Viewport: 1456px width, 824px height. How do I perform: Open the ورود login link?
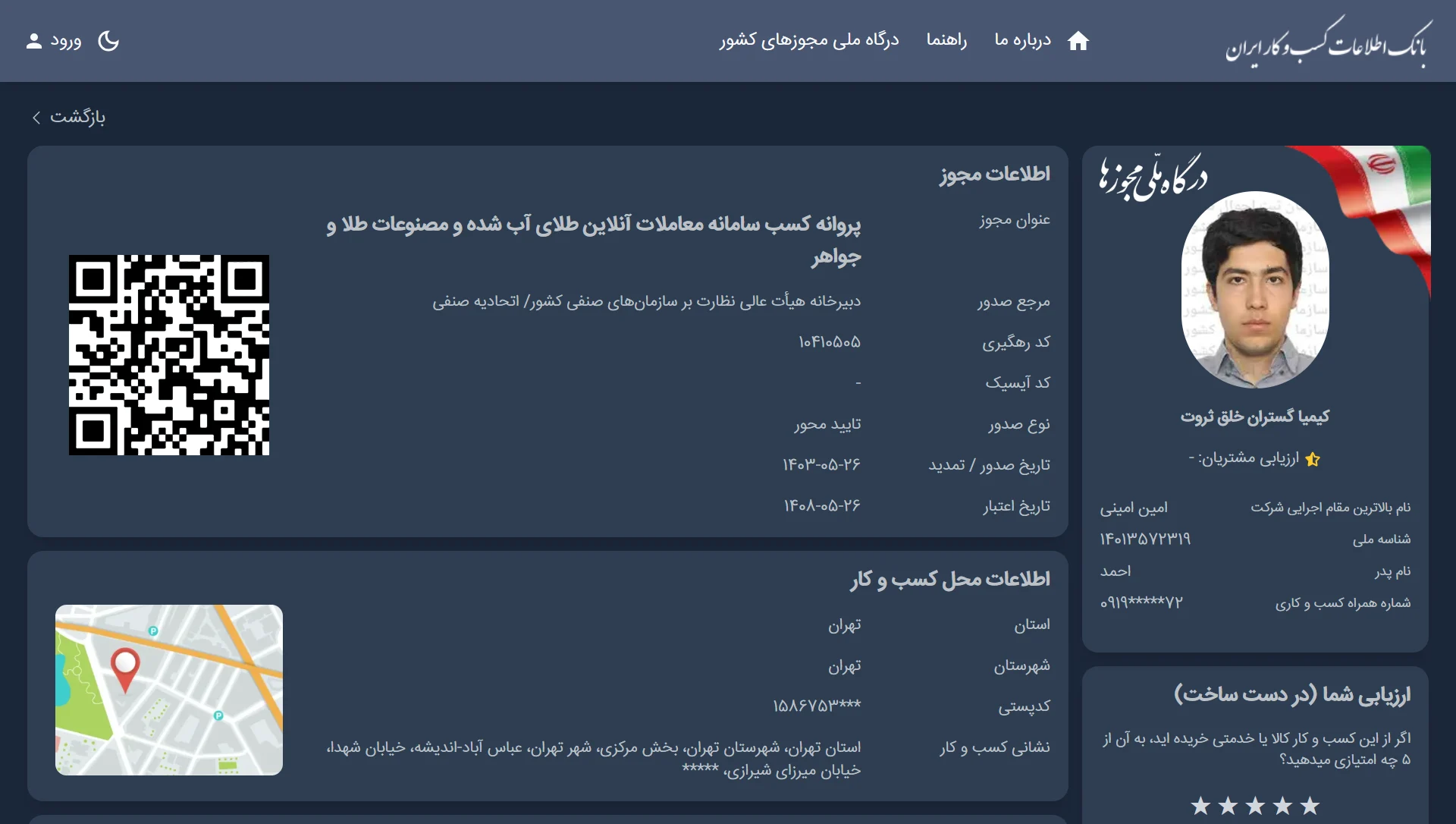tap(66, 41)
